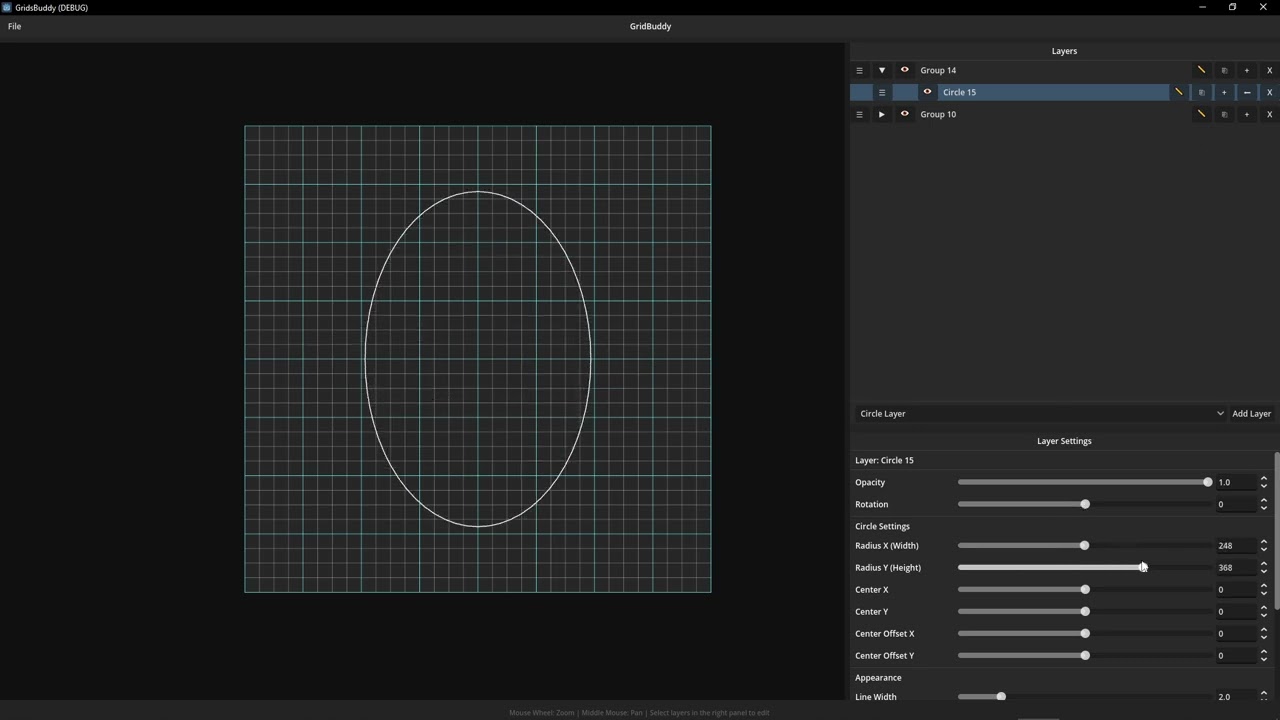
Task: Duplicate Group 14 with its copy icon
Action: [x=1224, y=70]
